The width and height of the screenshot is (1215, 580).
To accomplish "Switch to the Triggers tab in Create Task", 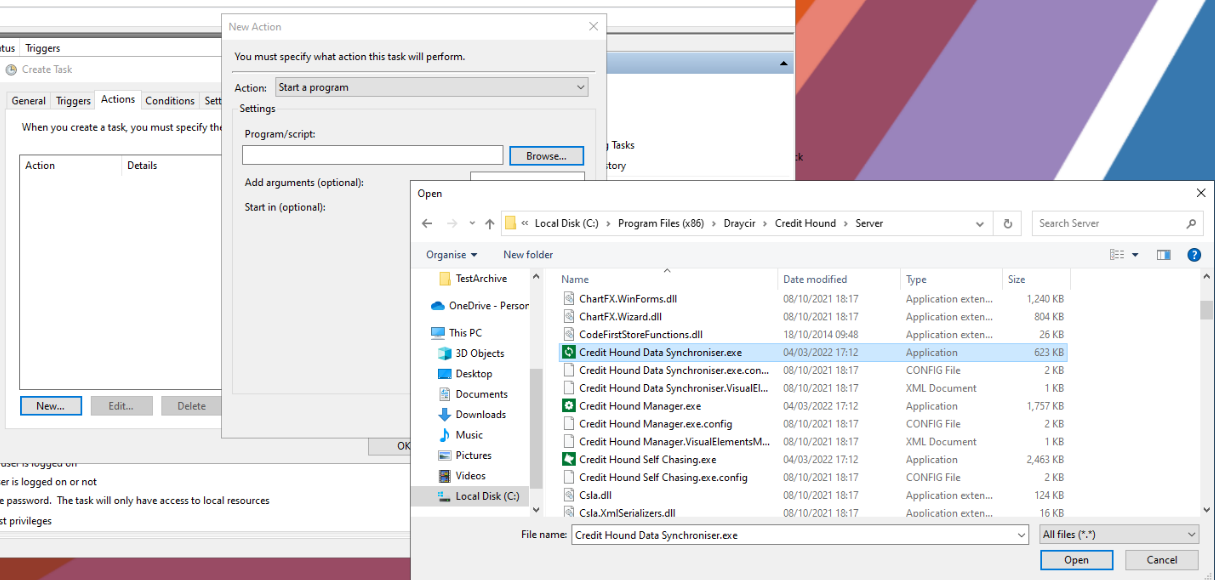I will (73, 101).
